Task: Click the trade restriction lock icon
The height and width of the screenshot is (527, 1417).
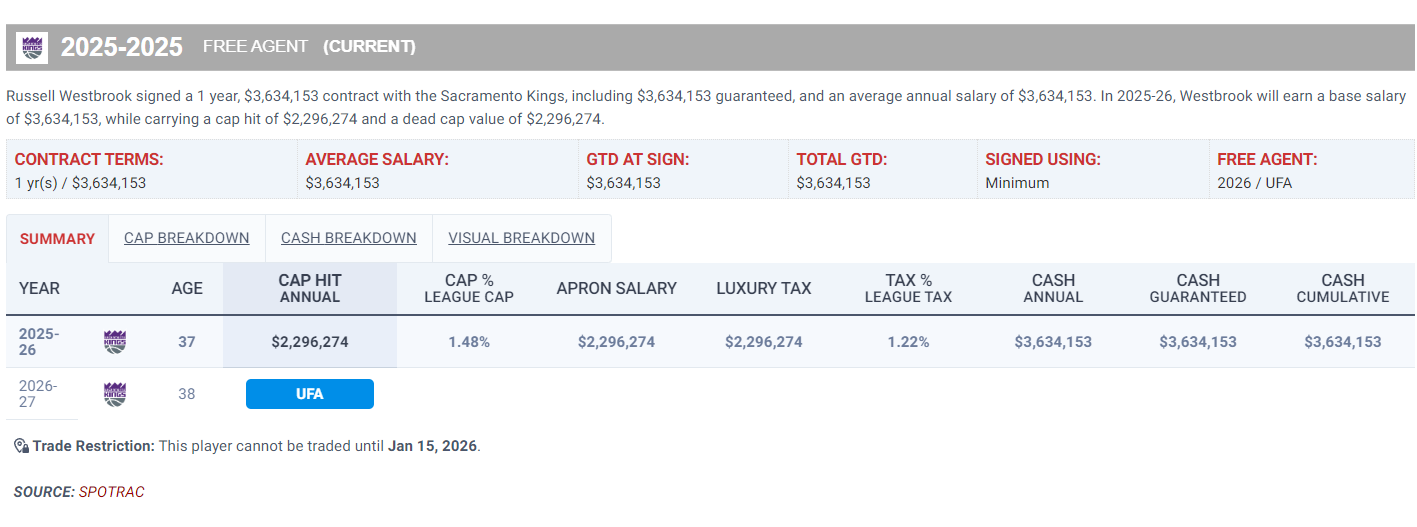Action: click(21, 446)
